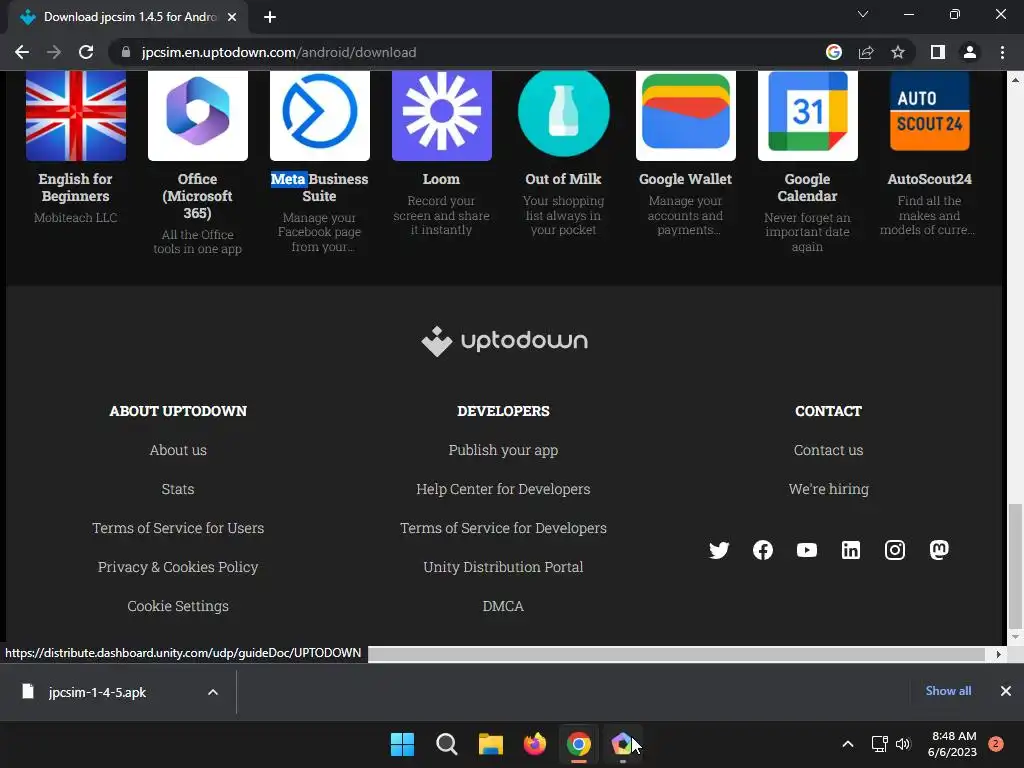Open Uptodown's Mastodon profile icon

coord(939,550)
